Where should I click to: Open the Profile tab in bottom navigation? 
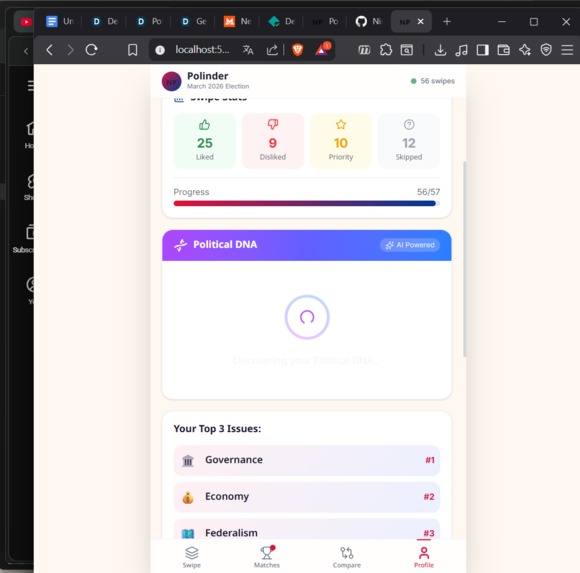[424, 557]
